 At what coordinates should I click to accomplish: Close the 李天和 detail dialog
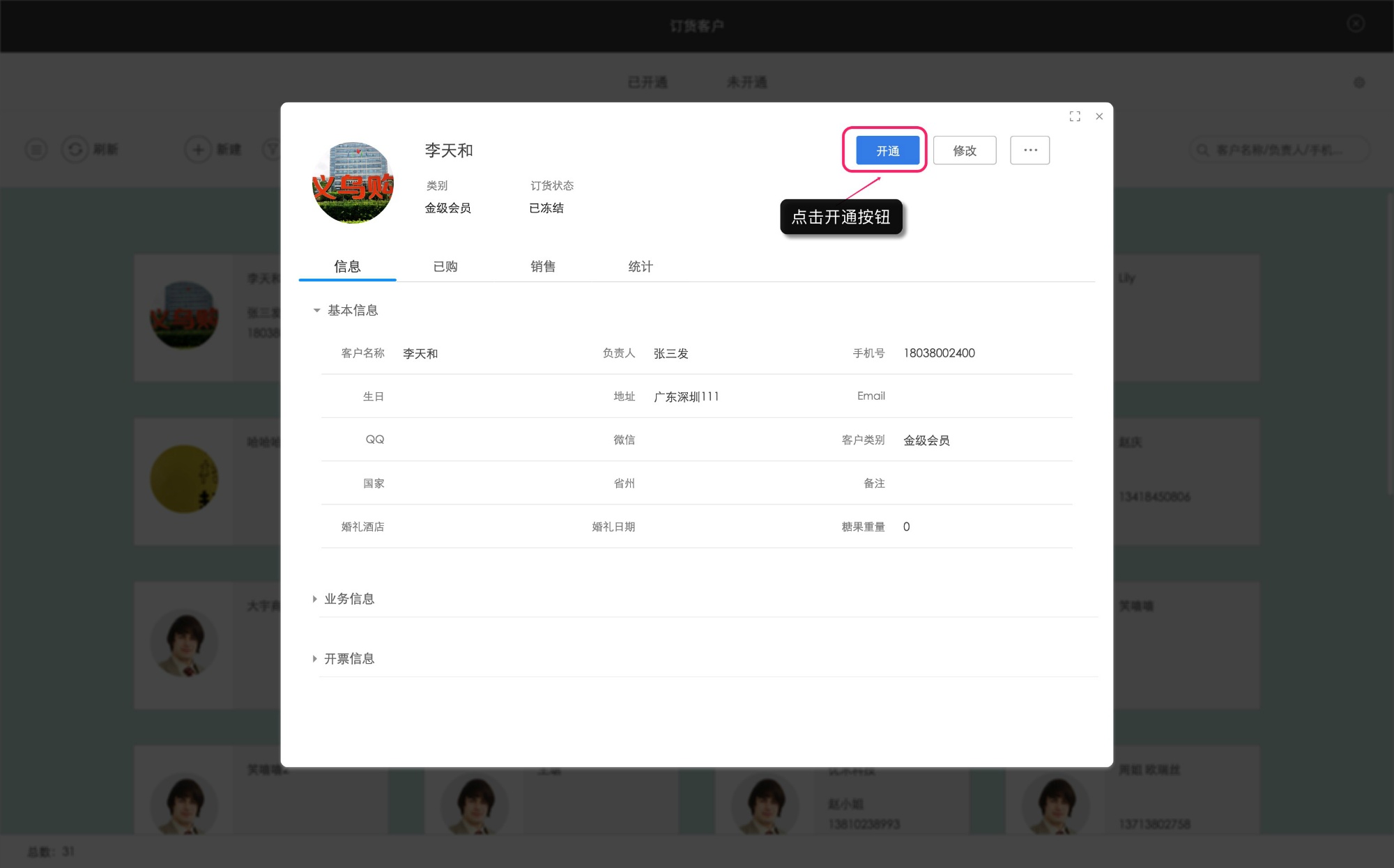coord(1099,116)
